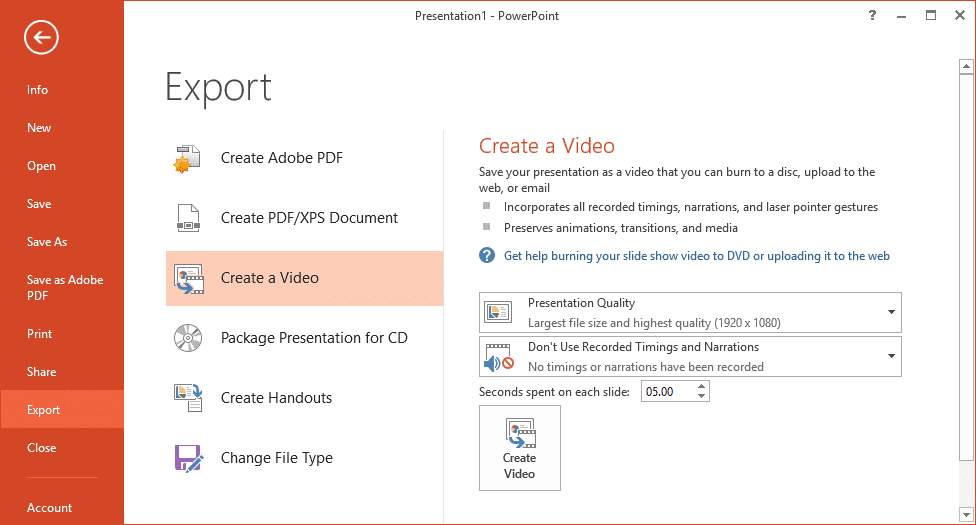Open the Share page
Image resolution: width=976 pixels, height=525 pixels.
tap(41, 372)
